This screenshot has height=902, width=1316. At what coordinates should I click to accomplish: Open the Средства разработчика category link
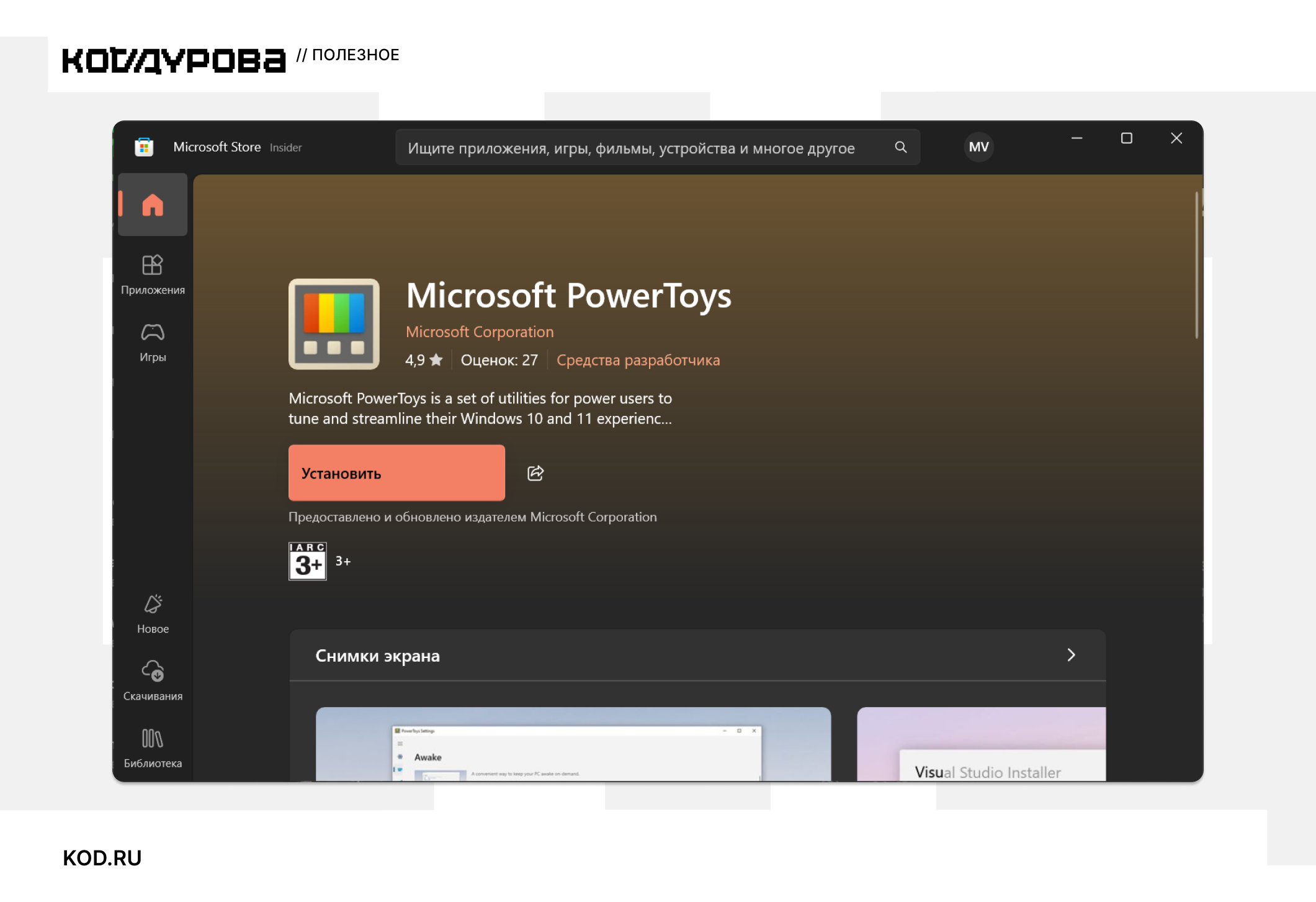pos(638,360)
